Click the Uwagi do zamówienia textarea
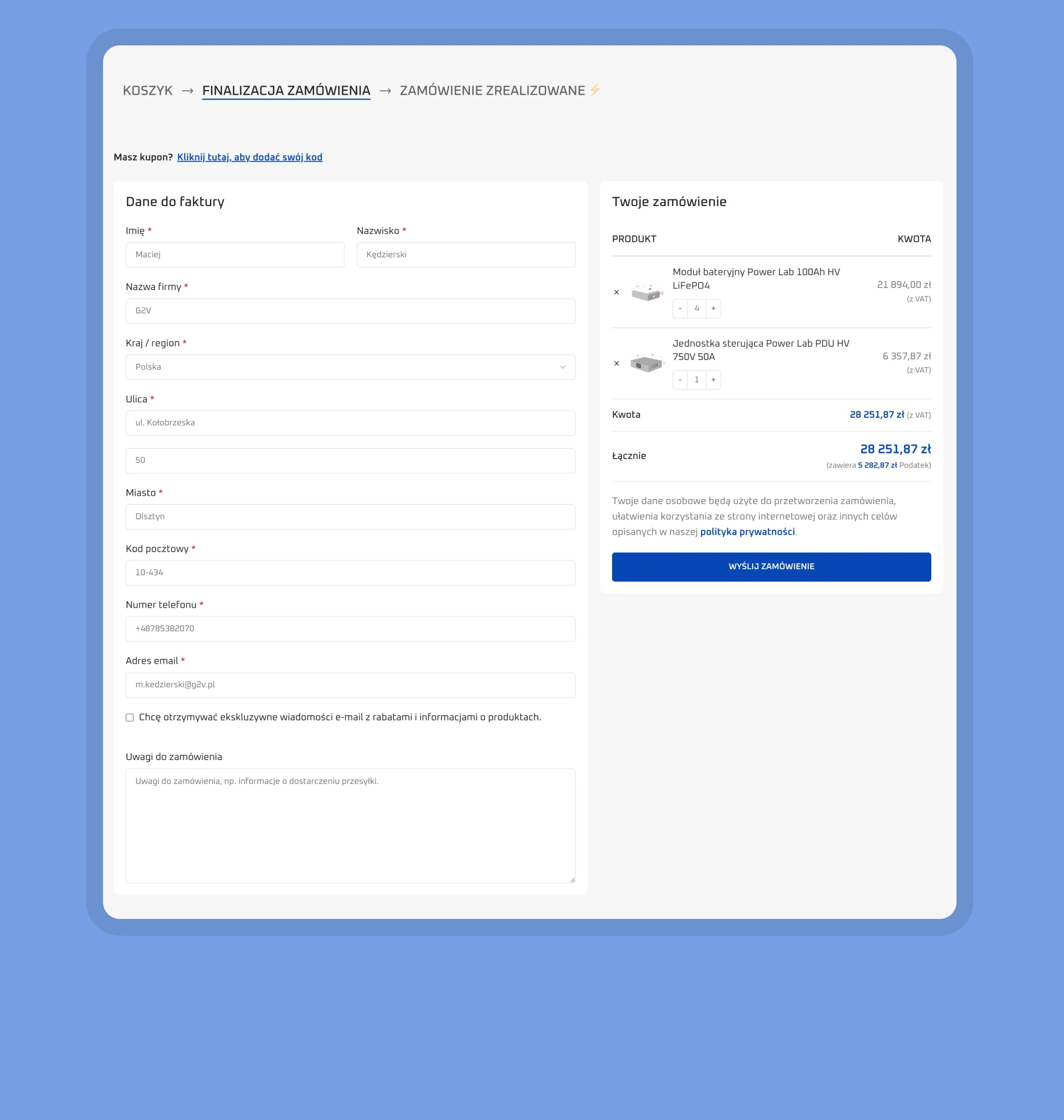Viewport: 1064px width, 1120px height. (351, 825)
